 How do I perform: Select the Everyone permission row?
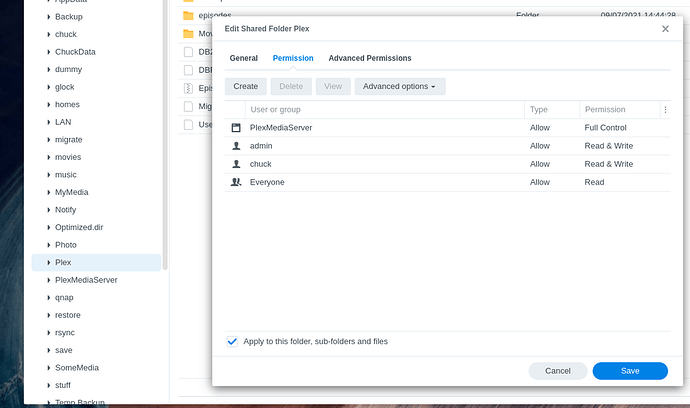448,182
